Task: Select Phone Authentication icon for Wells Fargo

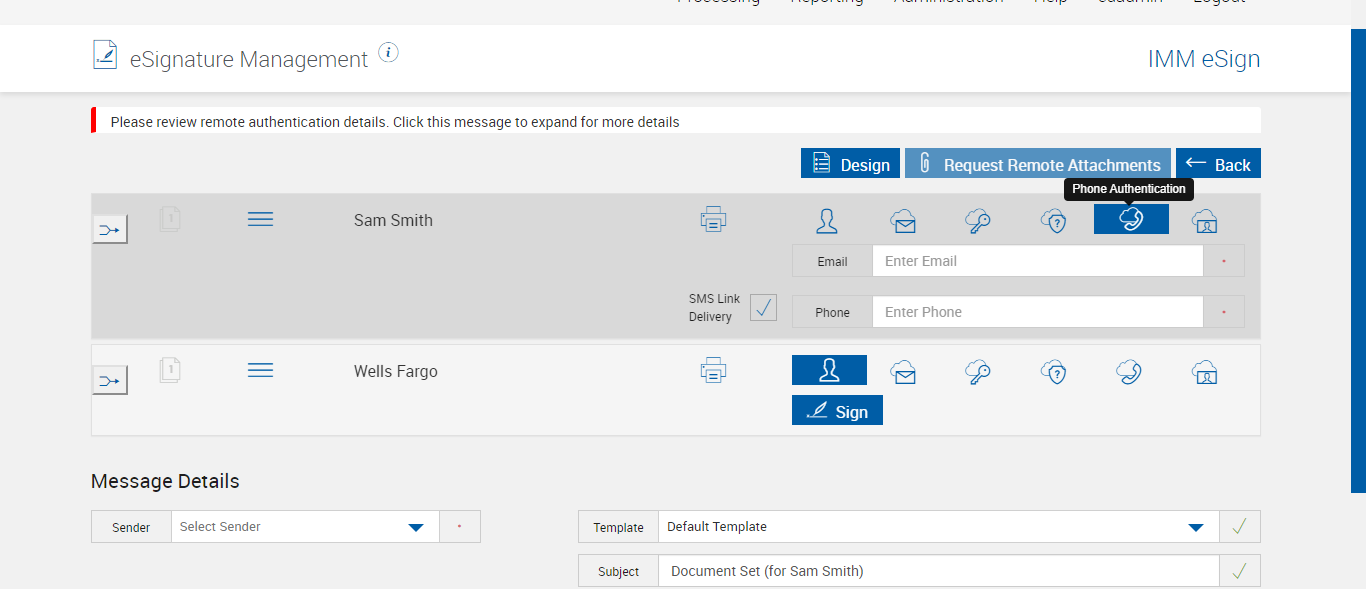Action: pyautogui.click(x=1129, y=373)
